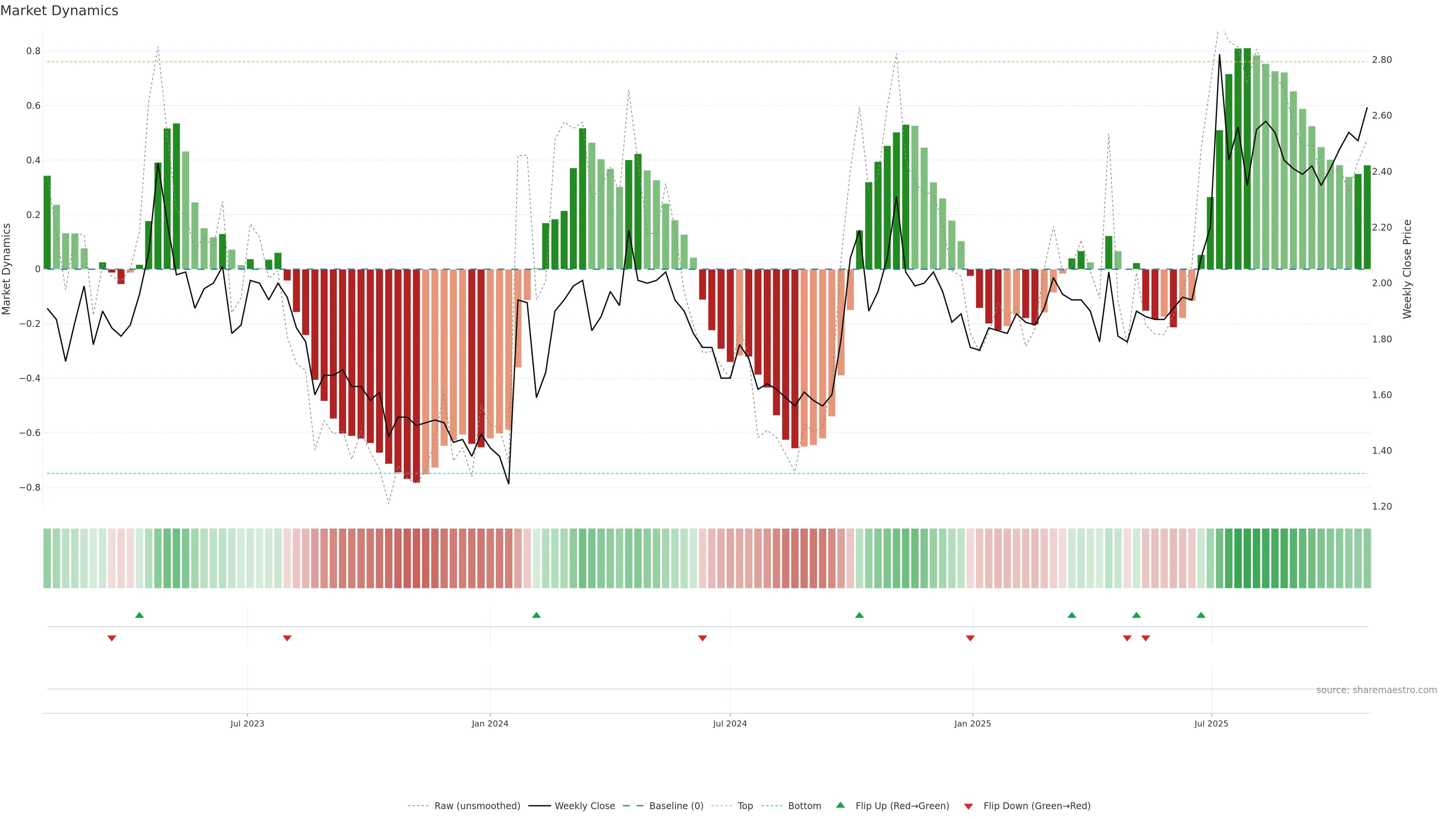The height and width of the screenshot is (819, 1456).
Task: Click flip-up triangle shortly after Jan 2024
Action: tap(537, 615)
